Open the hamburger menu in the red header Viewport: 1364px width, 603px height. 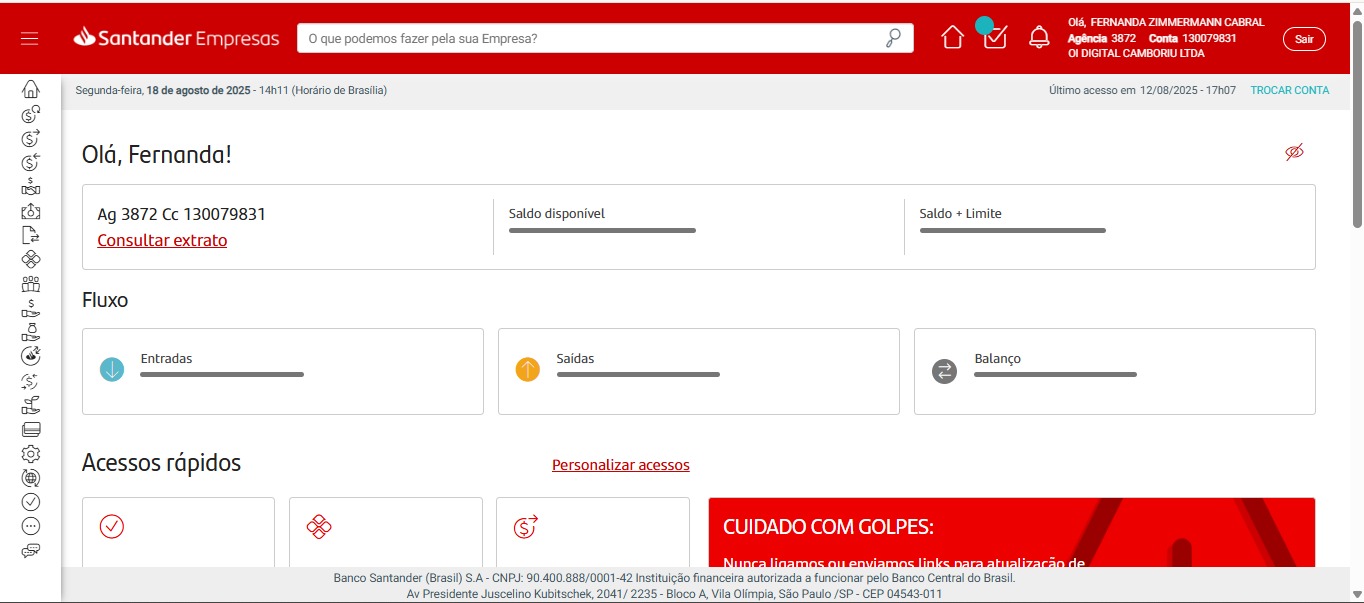tap(29, 38)
